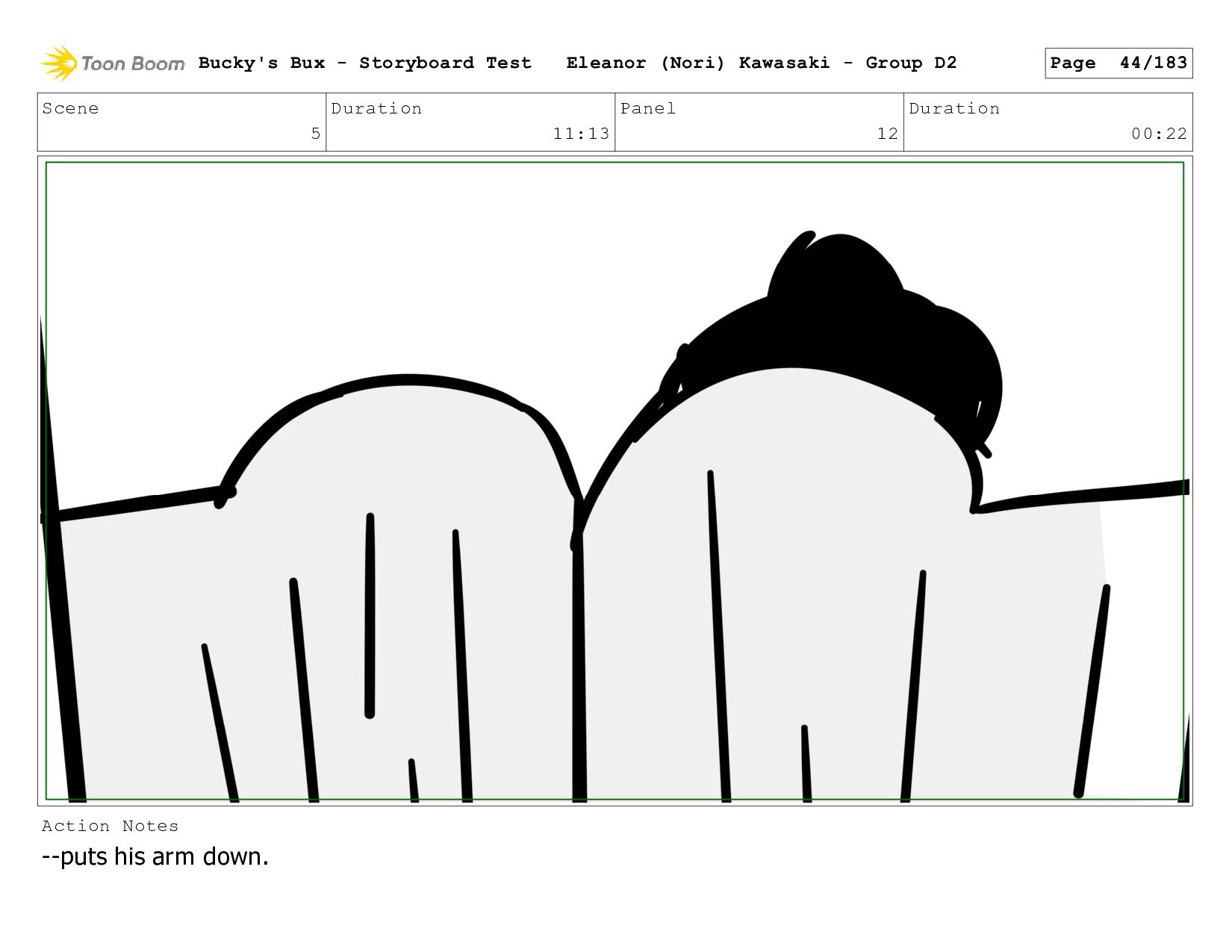Click the hair bun on top of head
1232x952 pixels.
tap(836, 269)
